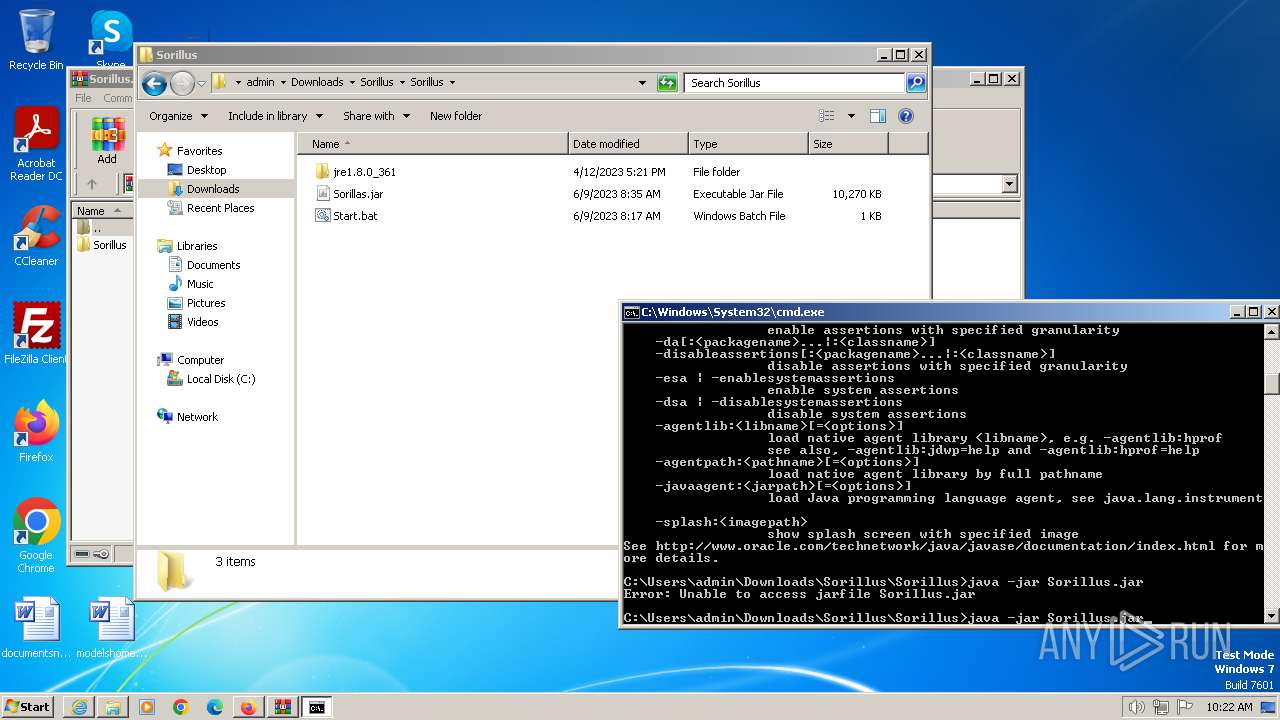Open the modelshome Word file on the desktop
The height and width of the screenshot is (720, 1280).
tap(111, 628)
